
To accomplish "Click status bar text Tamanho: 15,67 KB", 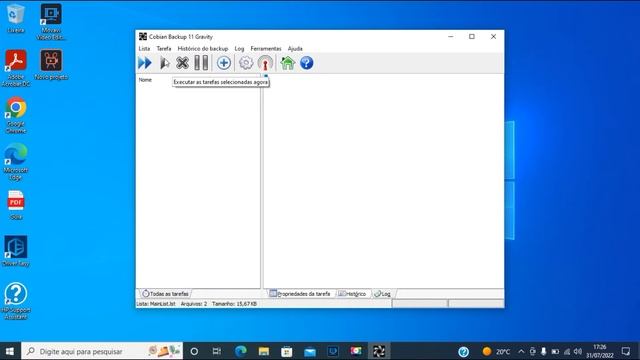I will pos(234,304).
